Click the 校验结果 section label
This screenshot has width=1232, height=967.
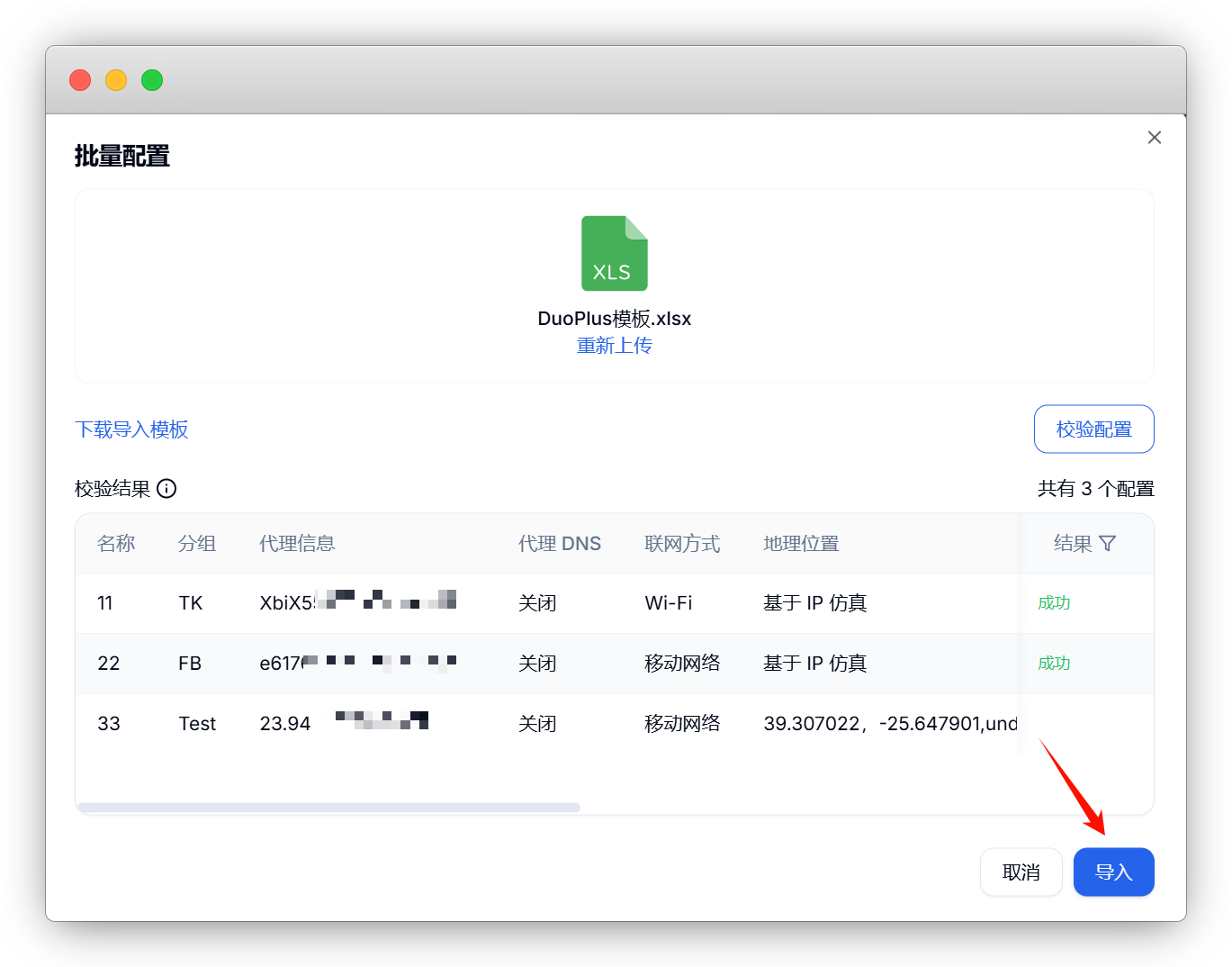click(x=112, y=489)
